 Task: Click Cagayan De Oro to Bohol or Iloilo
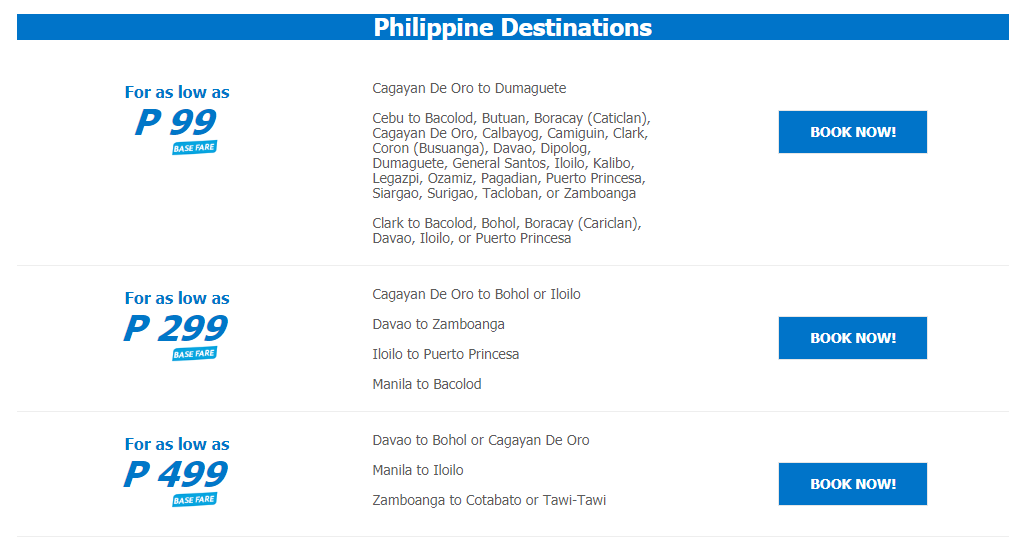point(477,294)
